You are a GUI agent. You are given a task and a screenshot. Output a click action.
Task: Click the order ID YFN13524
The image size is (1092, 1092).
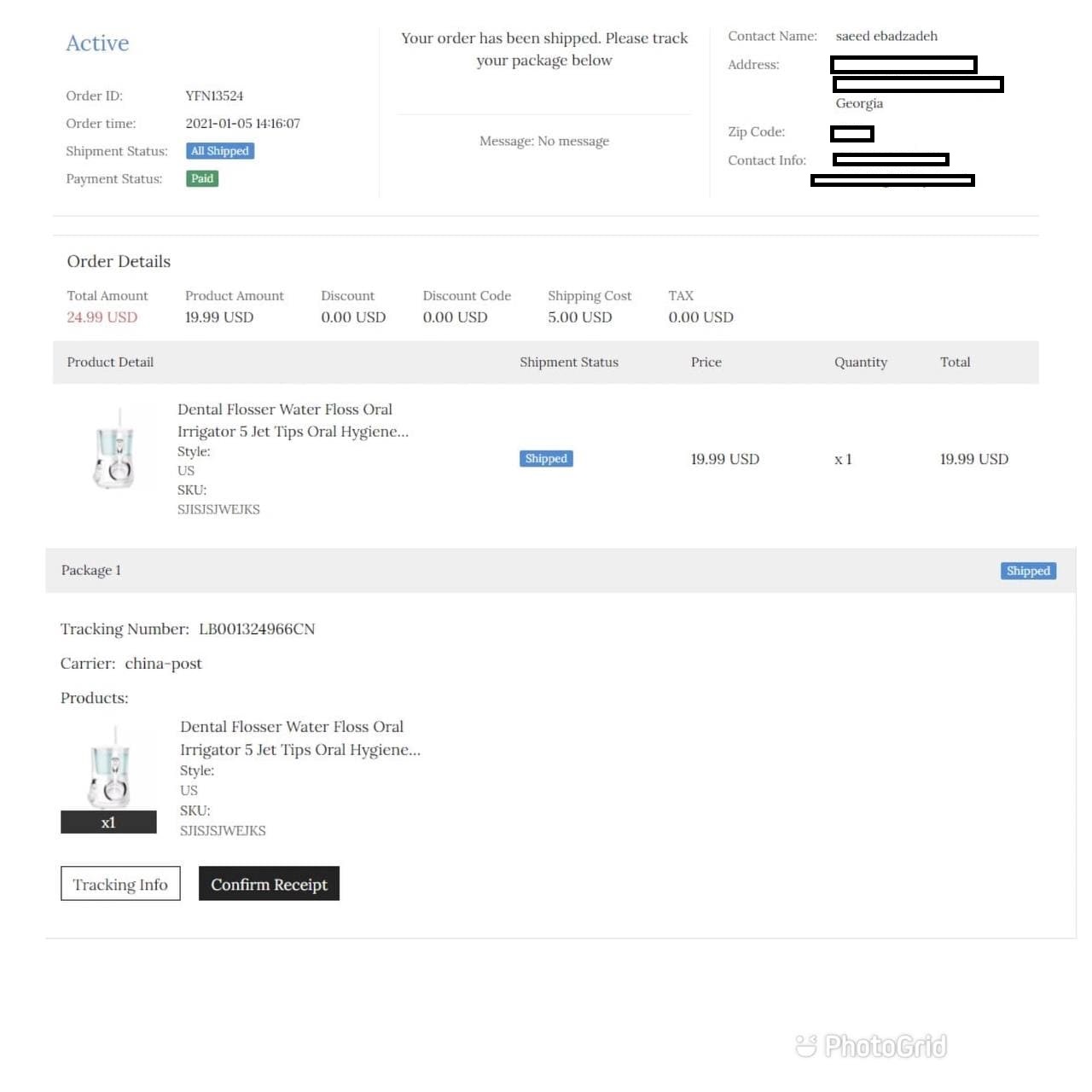[x=214, y=96]
